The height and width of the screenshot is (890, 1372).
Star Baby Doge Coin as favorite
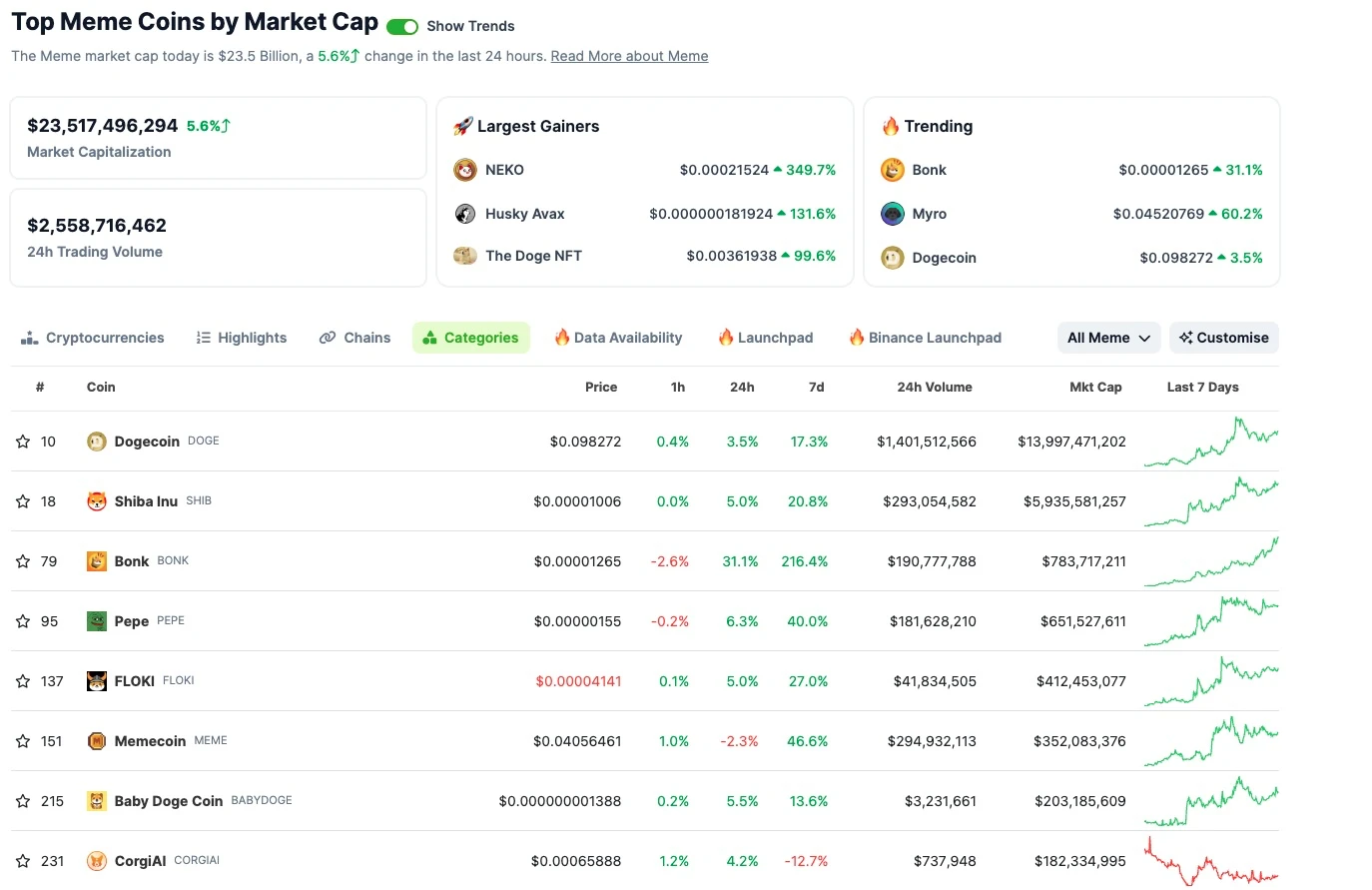23,801
